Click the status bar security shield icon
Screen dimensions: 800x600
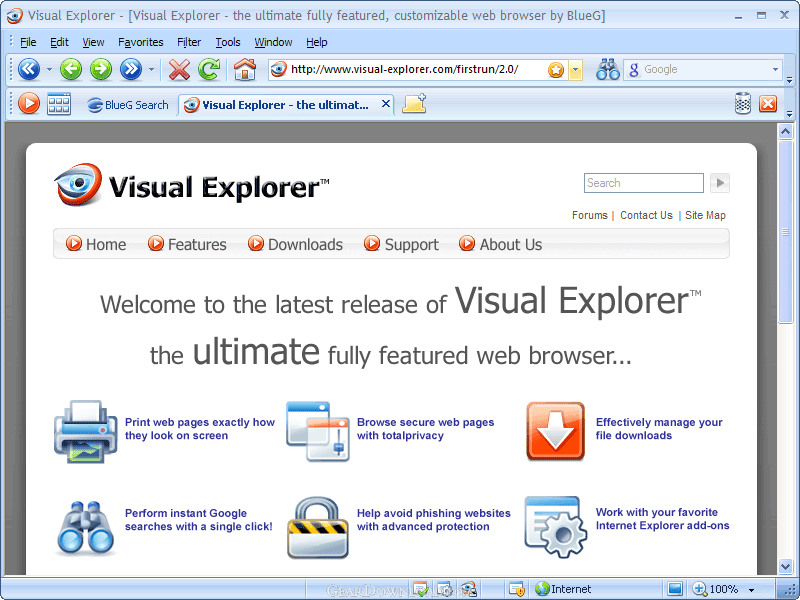point(516,589)
